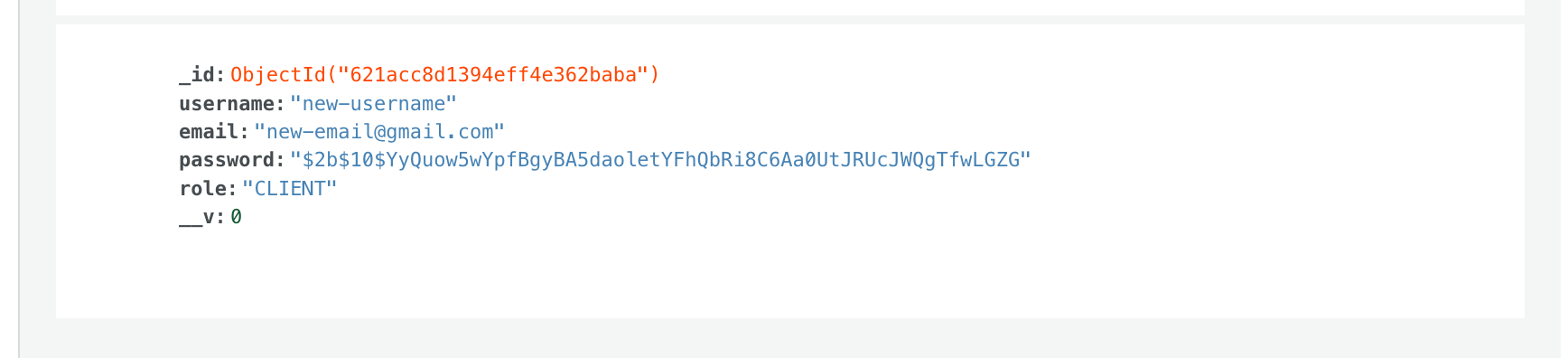
Task: Edit the 0 value of __v
Action: point(236,217)
